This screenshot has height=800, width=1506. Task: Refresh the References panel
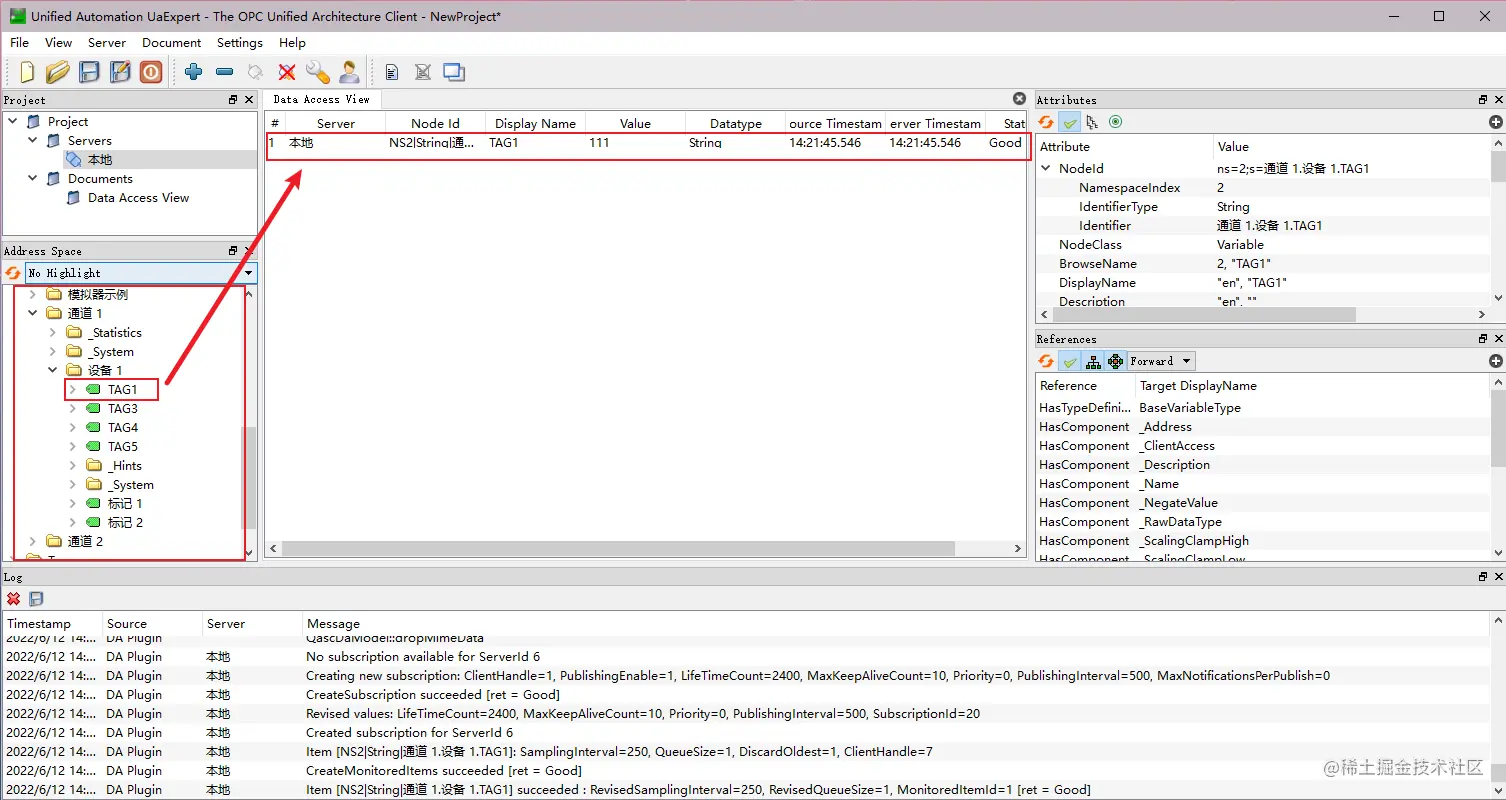pyautogui.click(x=1046, y=361)
